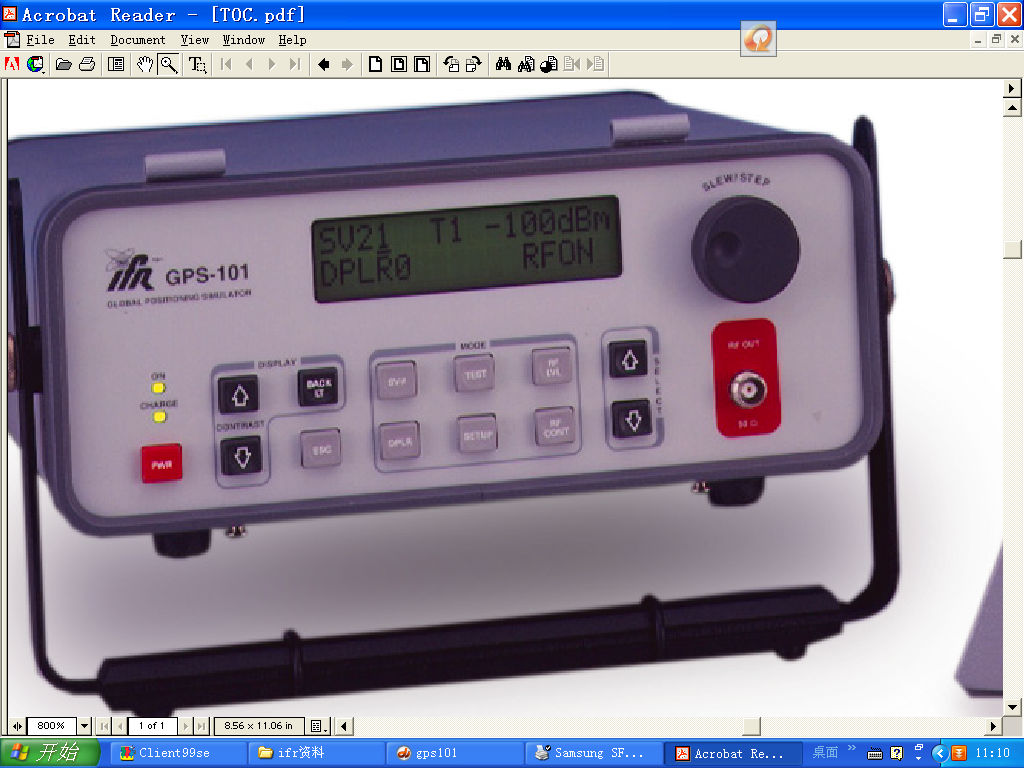Open the File menu
The width and height of the screenshot is (1024, 768).
[x=40, y=40]
